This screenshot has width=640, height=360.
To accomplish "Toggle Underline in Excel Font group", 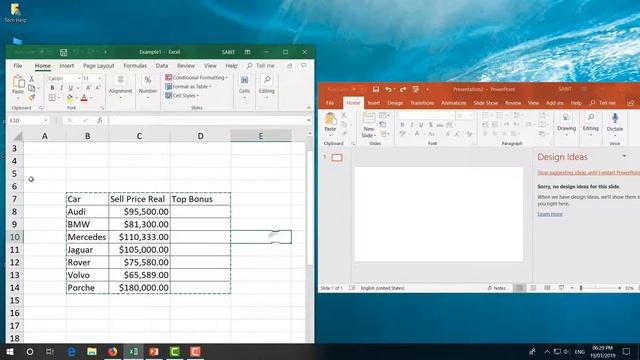I will [x=71, y=88].
